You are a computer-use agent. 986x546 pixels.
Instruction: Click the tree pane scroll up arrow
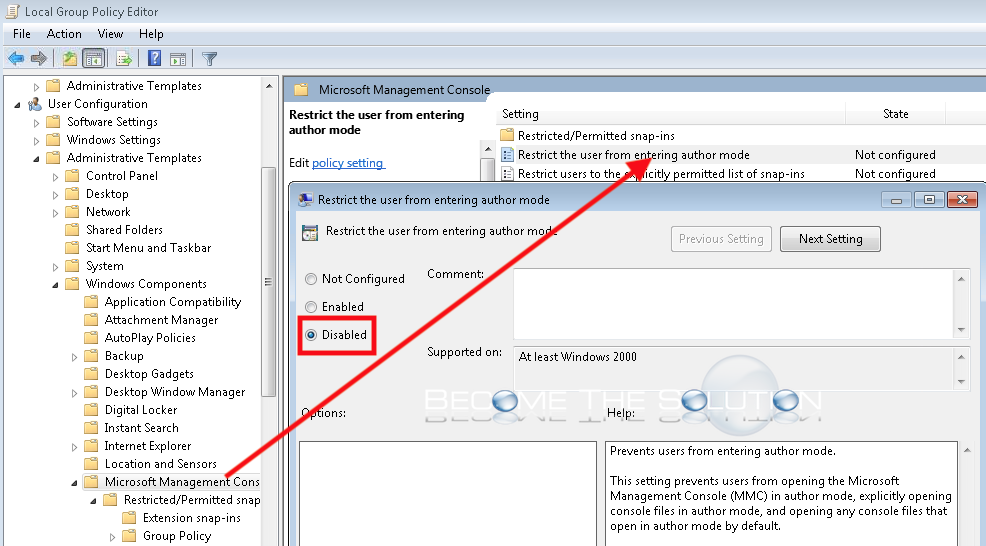click(269, 86)
